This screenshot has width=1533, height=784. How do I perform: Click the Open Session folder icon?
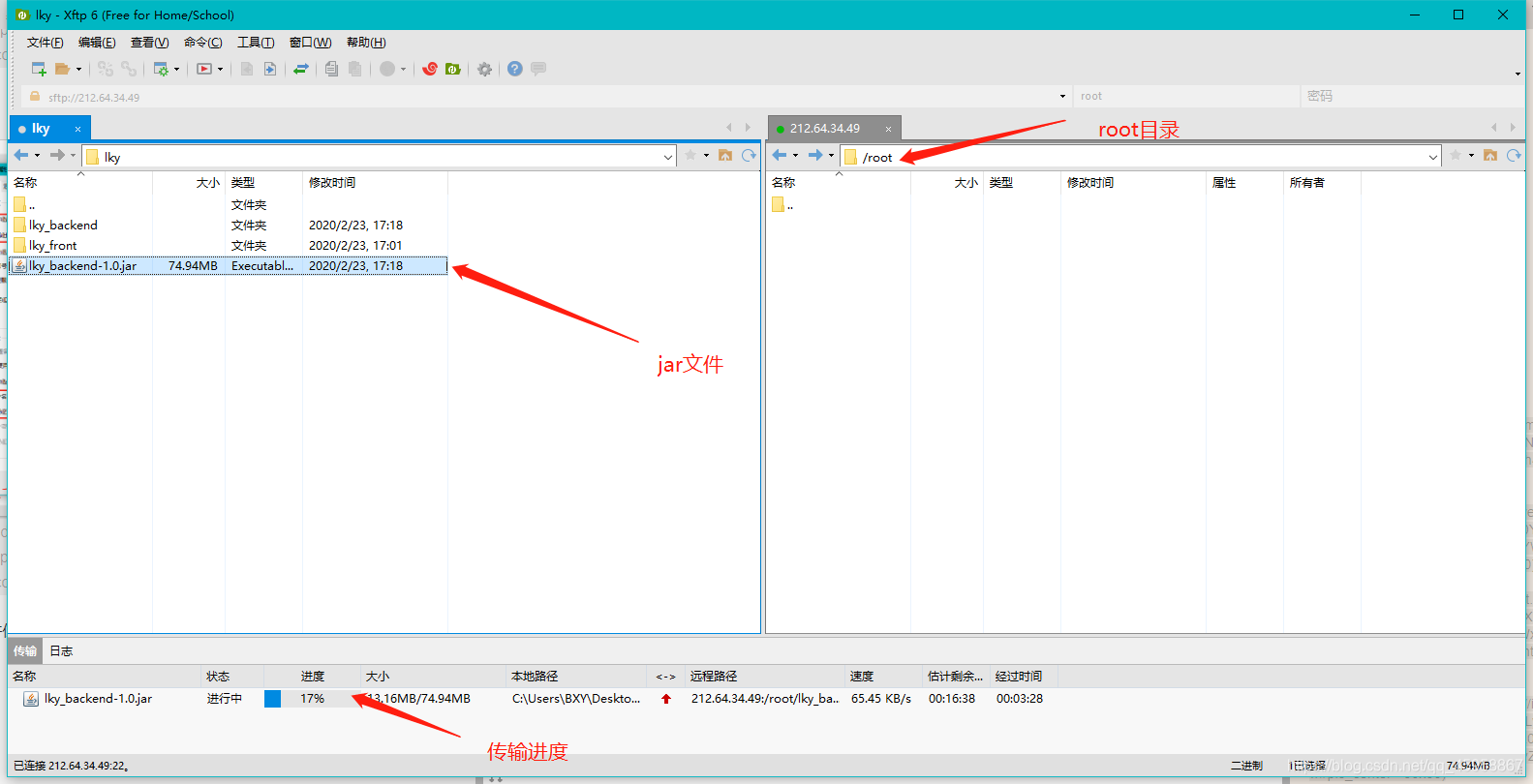click(62, 69)
